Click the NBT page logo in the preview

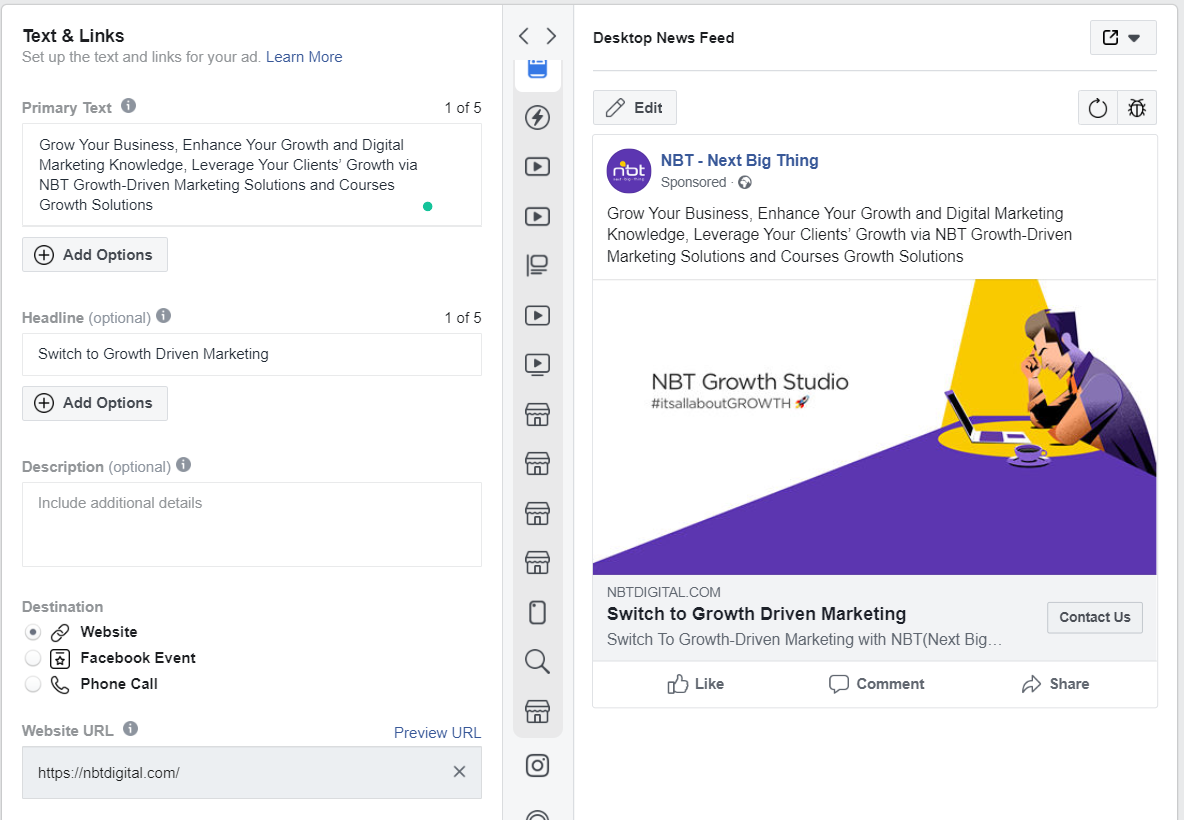(629, 171)
